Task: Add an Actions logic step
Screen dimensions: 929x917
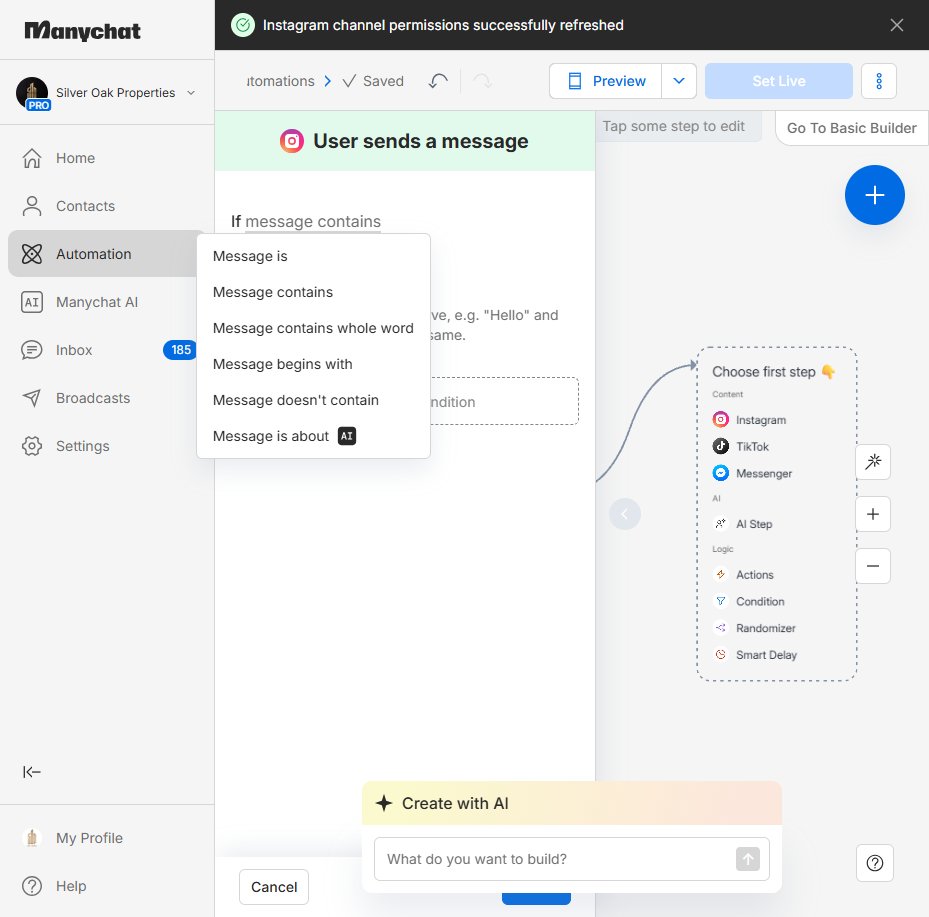Action: [x=744, y=575]
